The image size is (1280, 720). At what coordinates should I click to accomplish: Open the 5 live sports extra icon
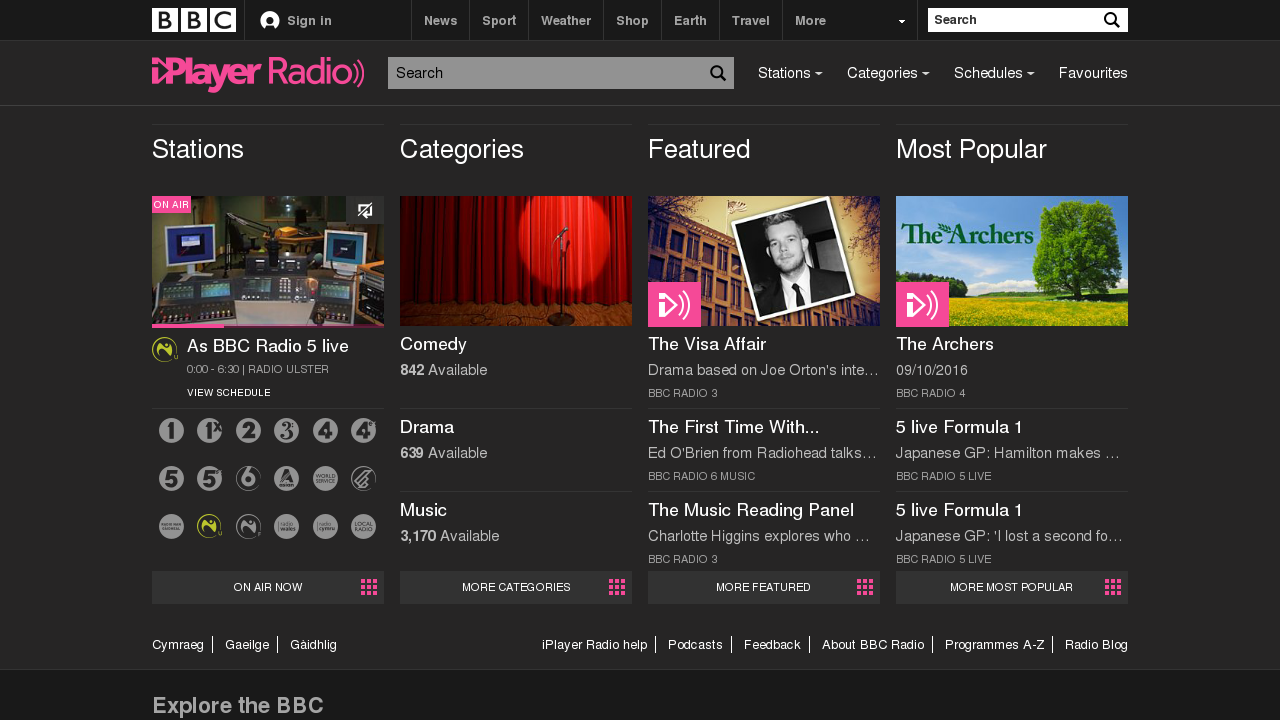coord(209,479)
